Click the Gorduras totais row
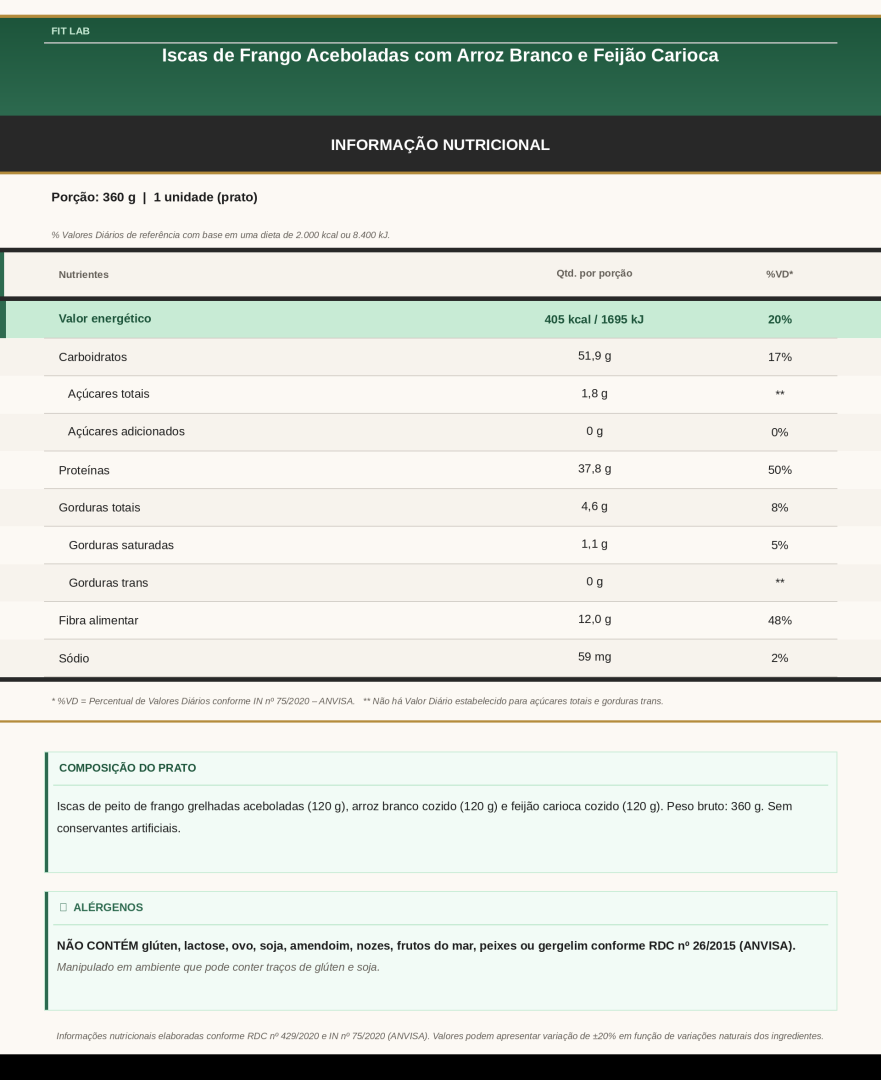 click(x=440, y=508)
